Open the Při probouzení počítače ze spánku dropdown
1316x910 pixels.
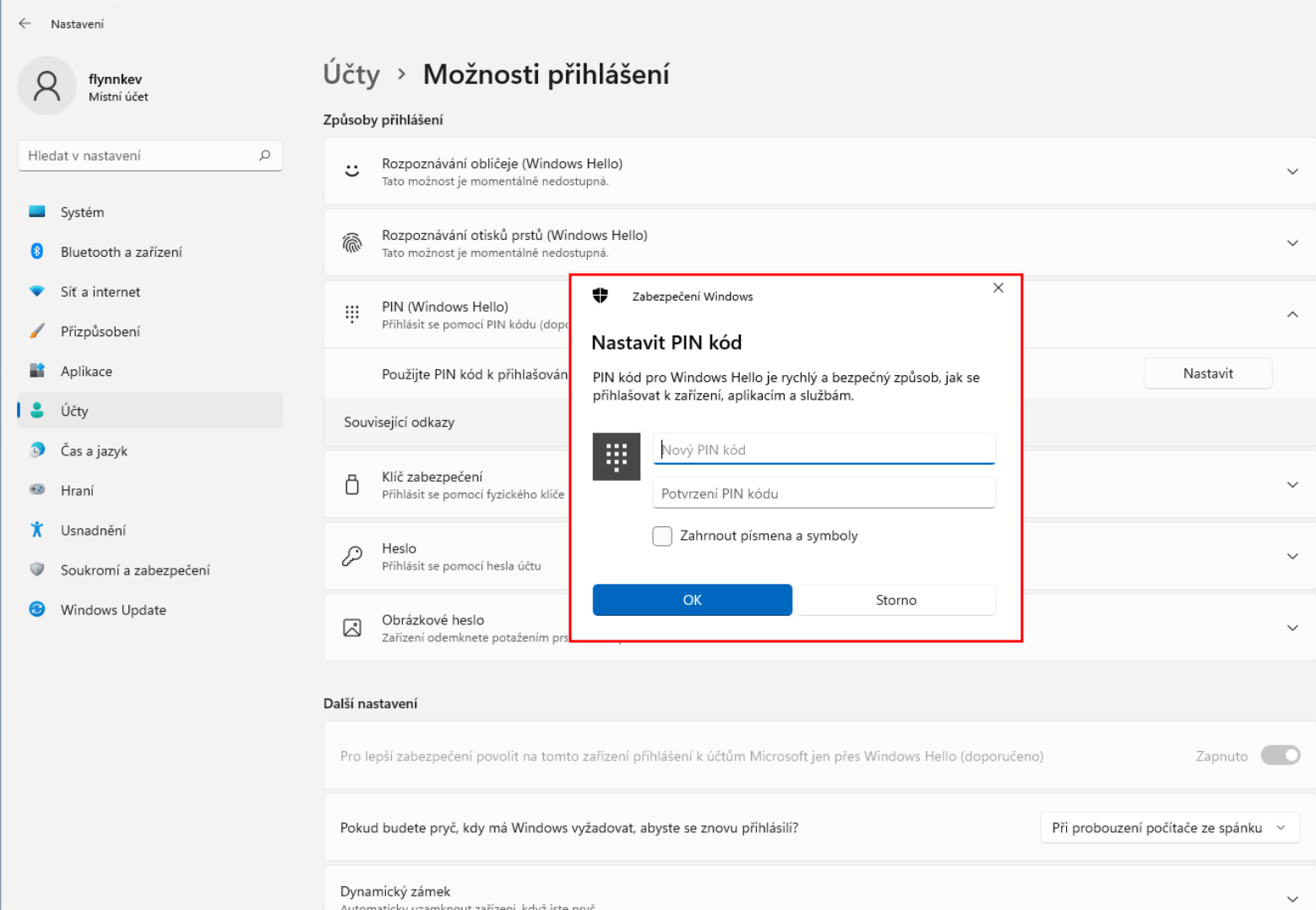(x=1168, y=828)
